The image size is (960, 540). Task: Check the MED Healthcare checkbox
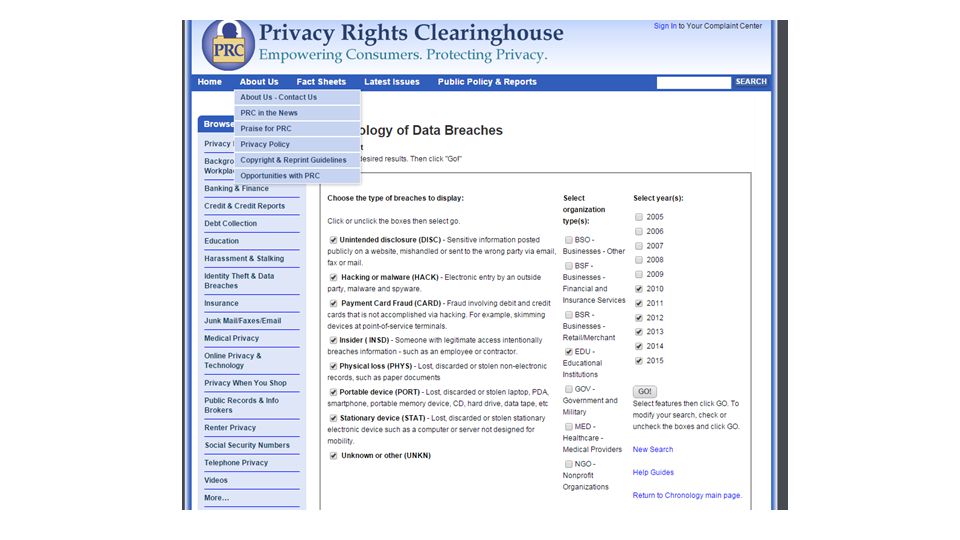coord(569,427)
